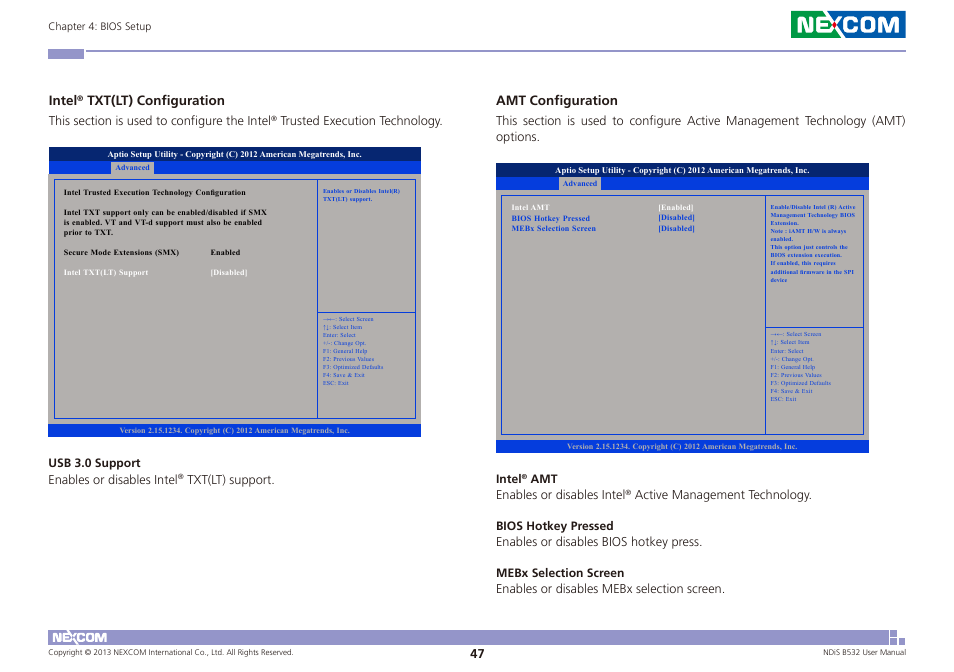954x672 pixels.
Task: Click the Version 2.15.1234 footer in the TXT(LT) BIOS screen
Action: click(234, 431)
